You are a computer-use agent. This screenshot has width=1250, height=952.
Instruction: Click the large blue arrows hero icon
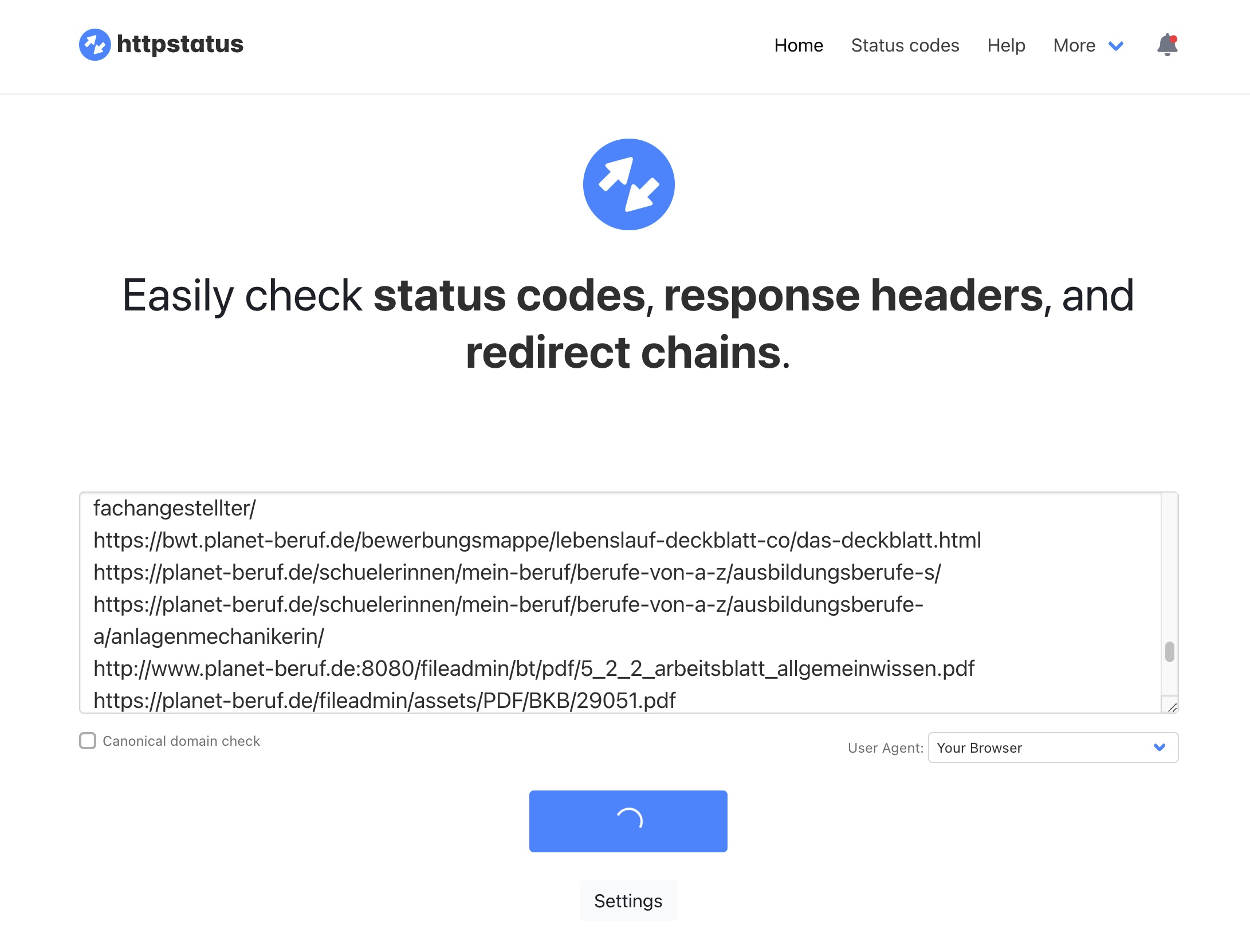coord(628,184)
